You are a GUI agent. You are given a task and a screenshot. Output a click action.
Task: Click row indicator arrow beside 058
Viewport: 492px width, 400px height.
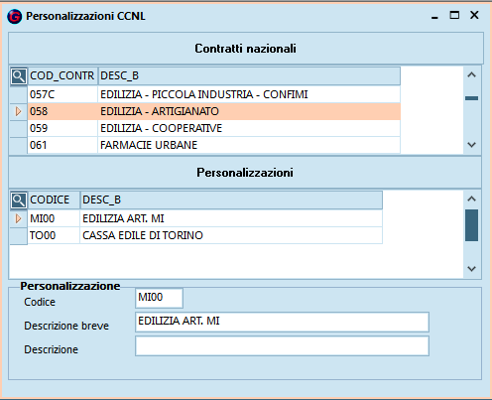pos(18,111)
